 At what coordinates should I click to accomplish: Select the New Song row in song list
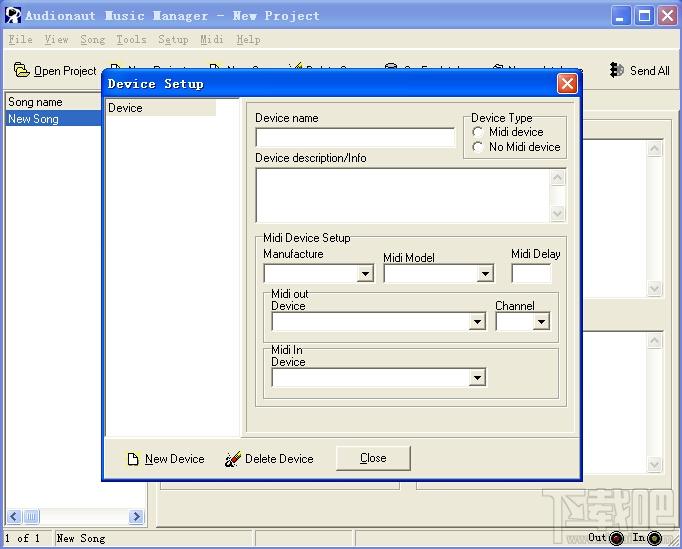(x=53, y=119)
